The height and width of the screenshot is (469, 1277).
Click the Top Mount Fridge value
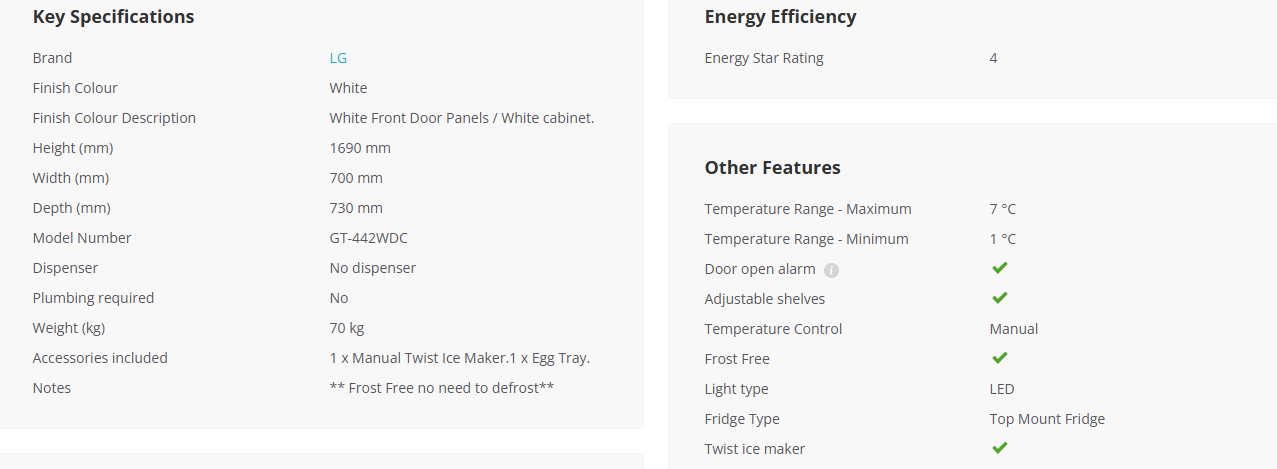(1047, 419)
